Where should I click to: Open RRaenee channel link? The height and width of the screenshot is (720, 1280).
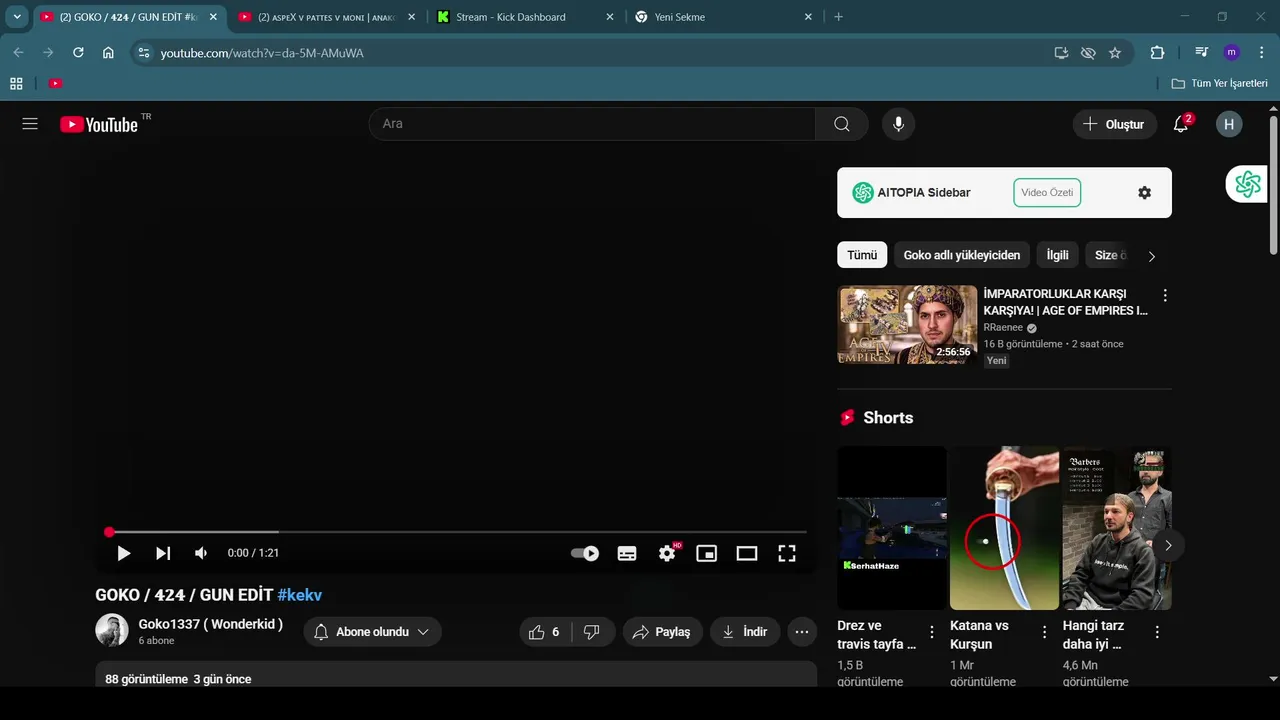1003,327
